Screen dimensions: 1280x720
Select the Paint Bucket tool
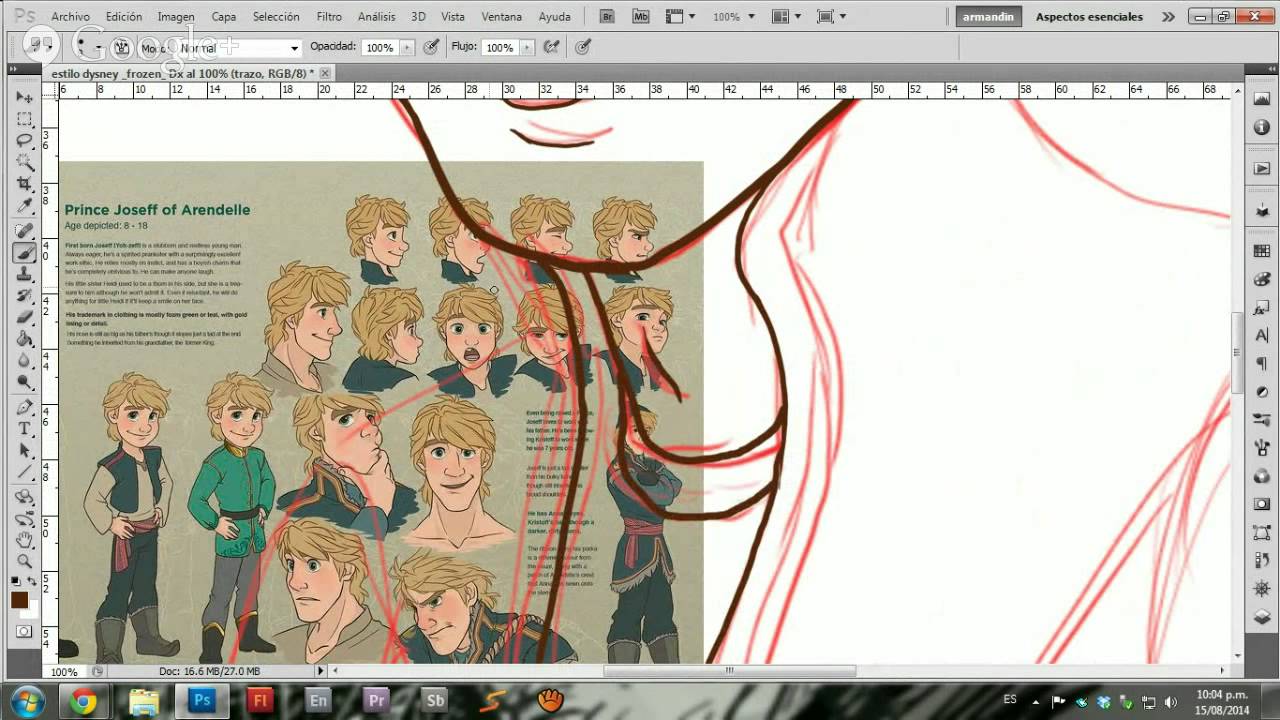coord(25,339)
